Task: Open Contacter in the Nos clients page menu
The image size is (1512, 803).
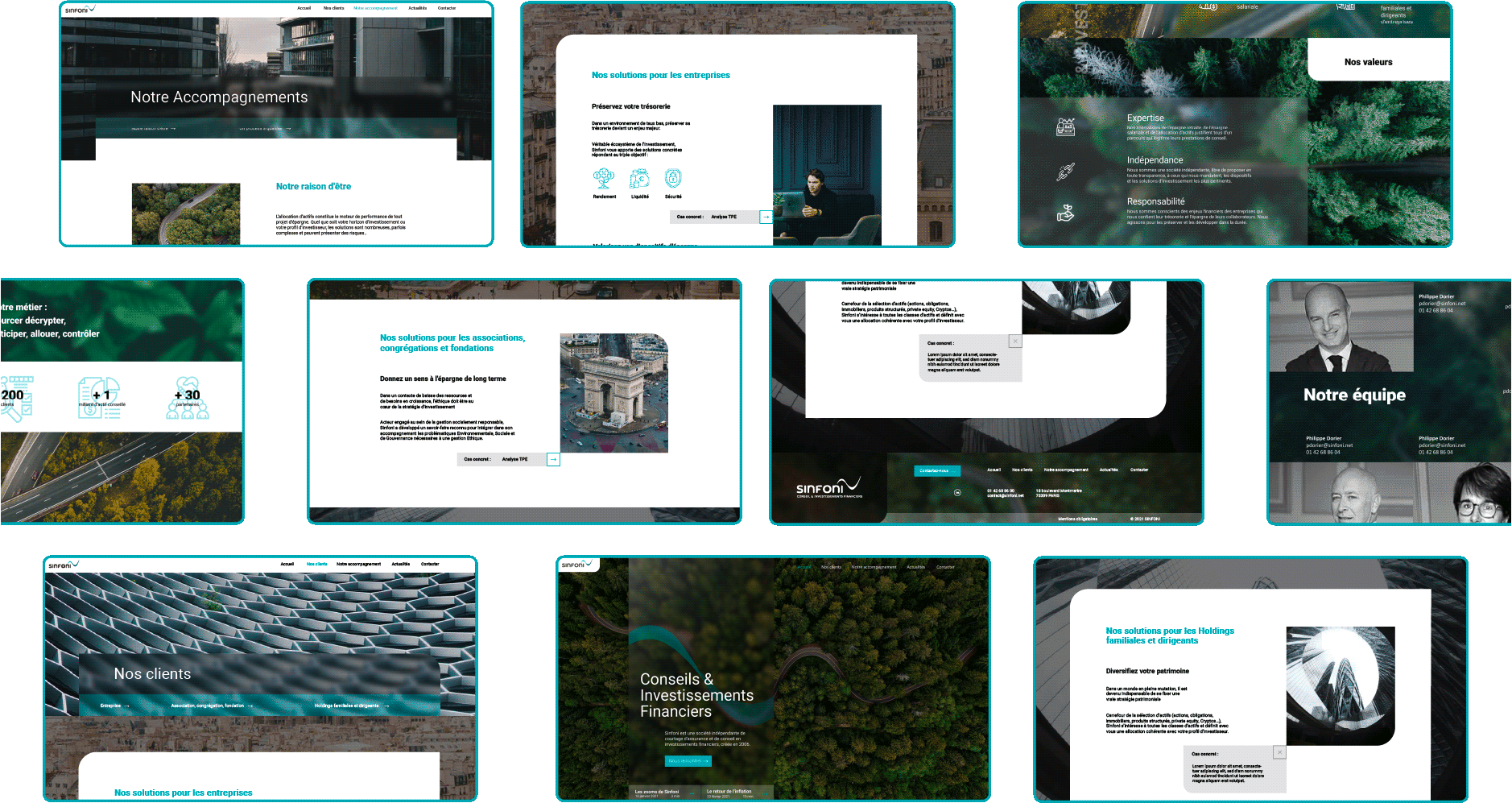Action: [430, 564]
